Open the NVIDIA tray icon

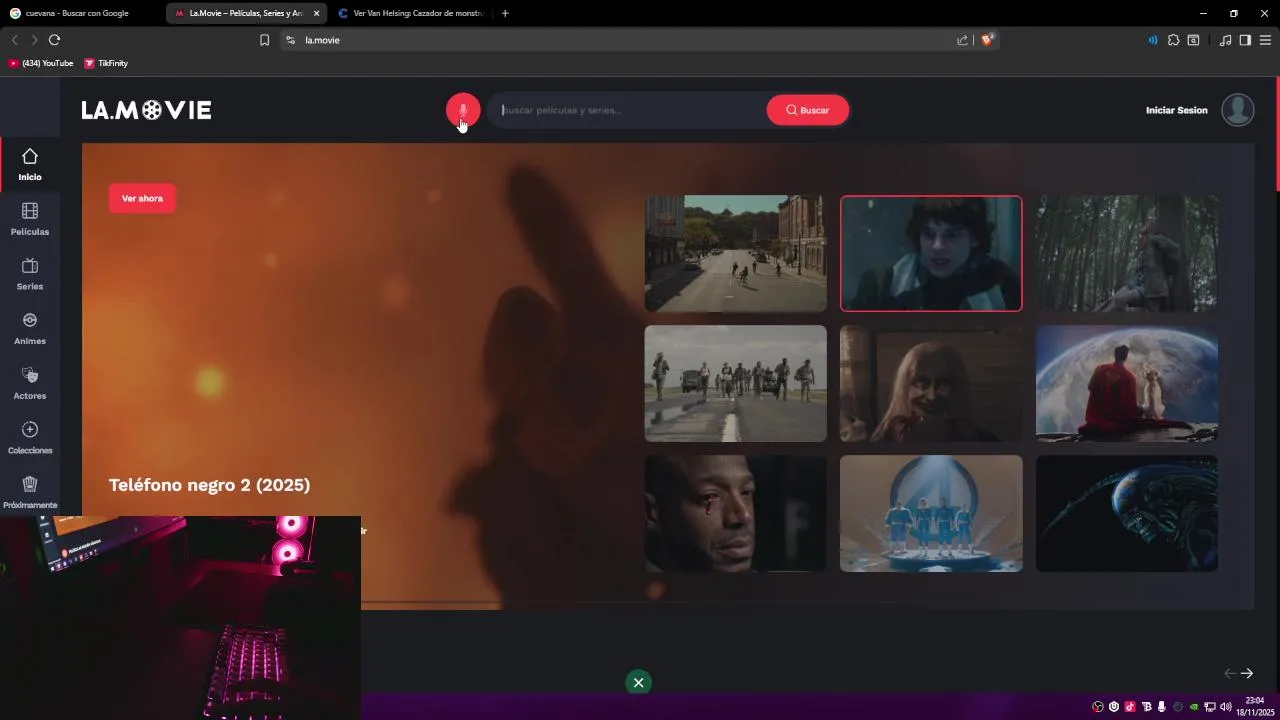coord(1194,707)
